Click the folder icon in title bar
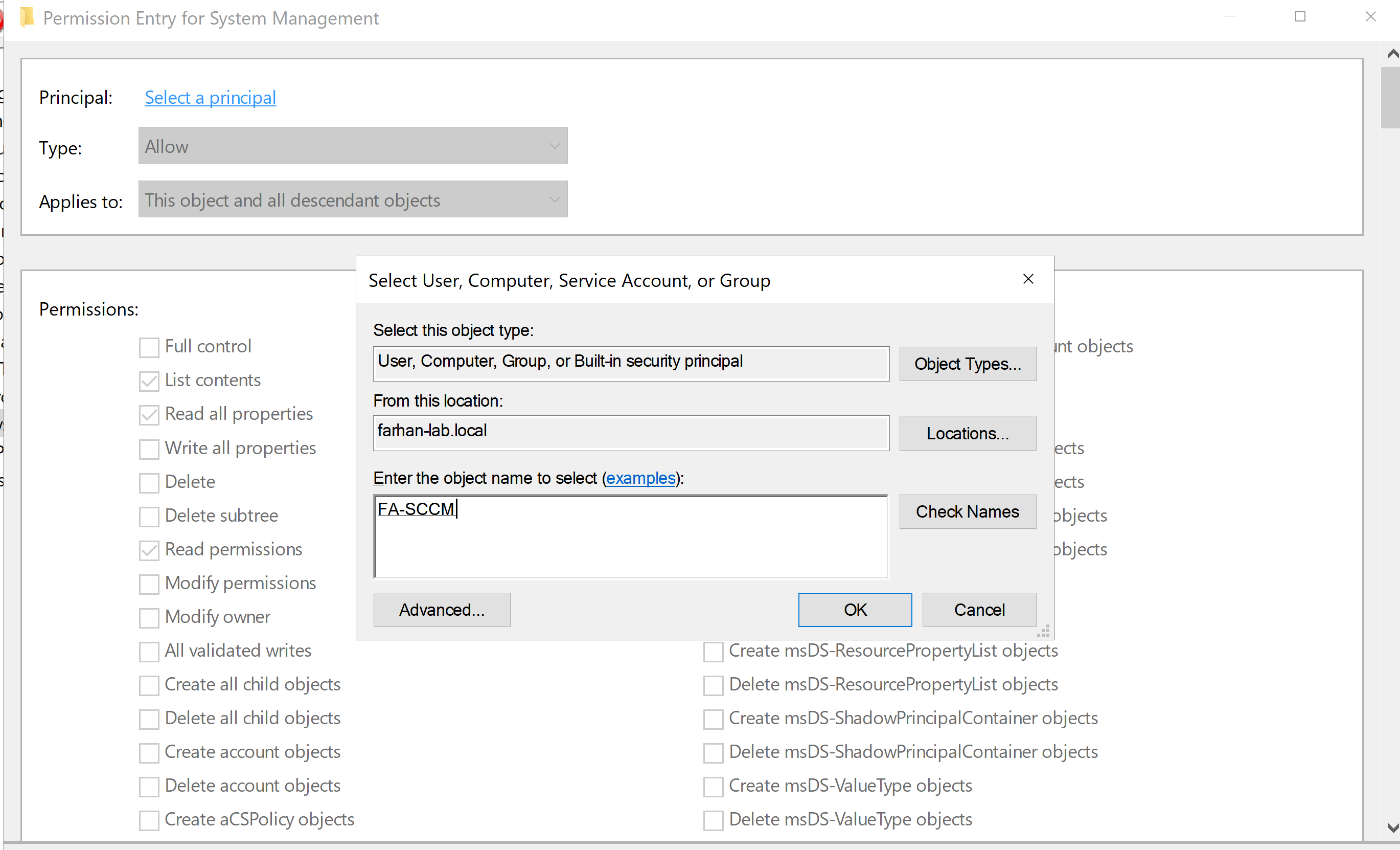 [26, 17]
